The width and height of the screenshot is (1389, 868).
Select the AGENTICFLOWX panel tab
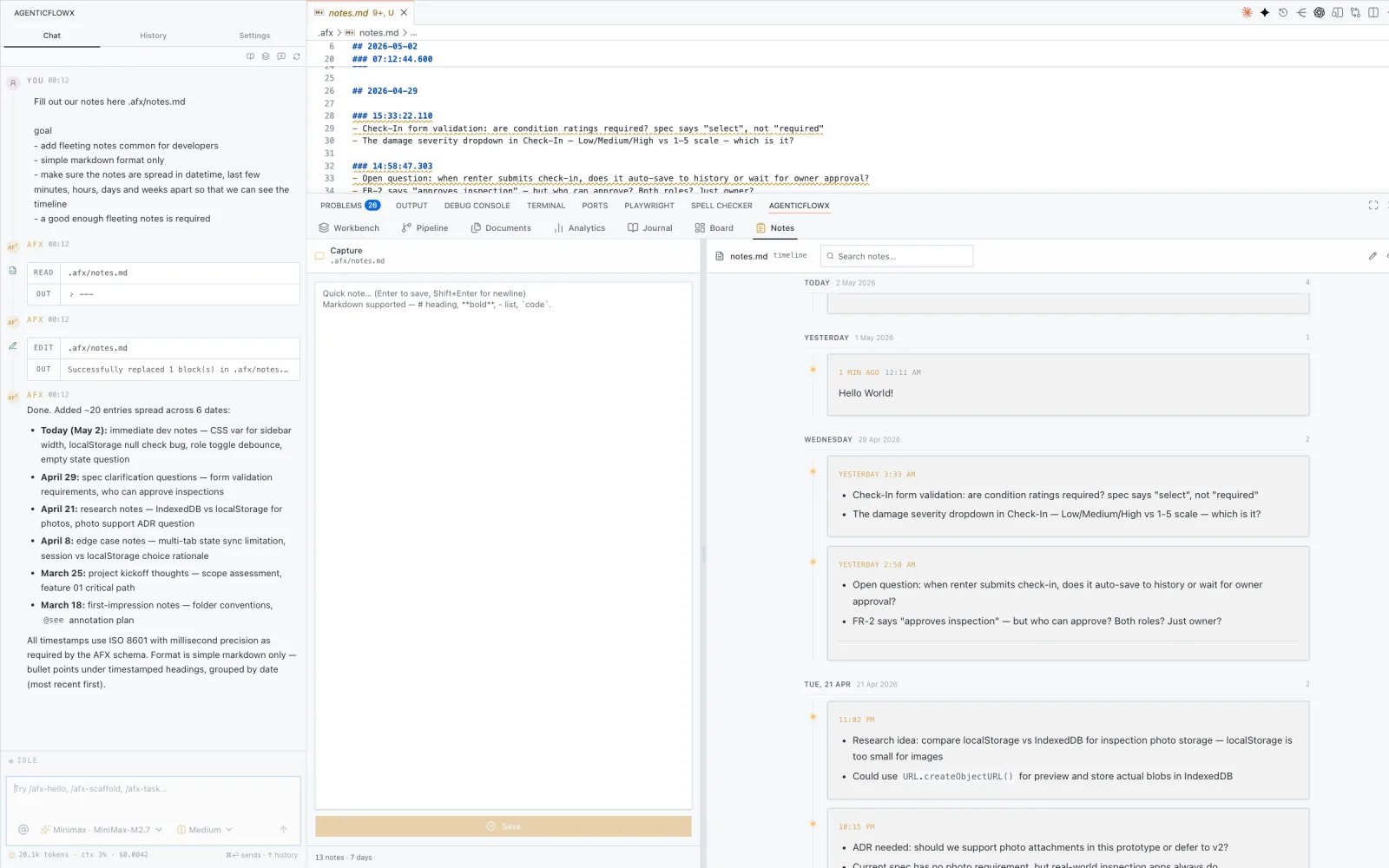799,206
